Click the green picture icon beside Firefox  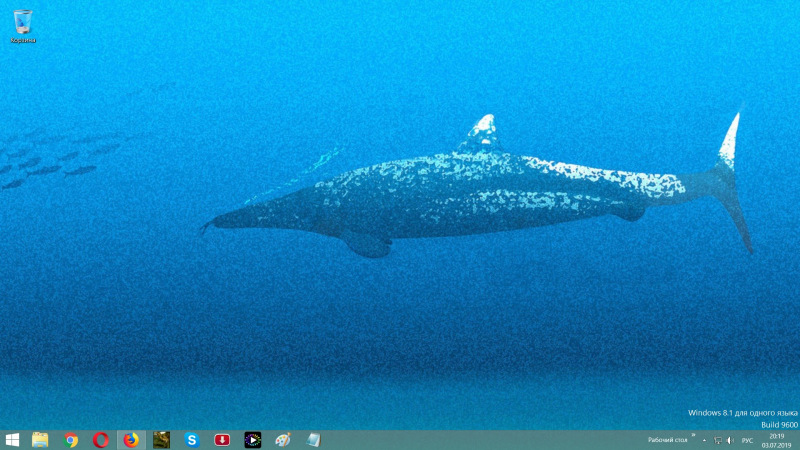pos(161,440)
